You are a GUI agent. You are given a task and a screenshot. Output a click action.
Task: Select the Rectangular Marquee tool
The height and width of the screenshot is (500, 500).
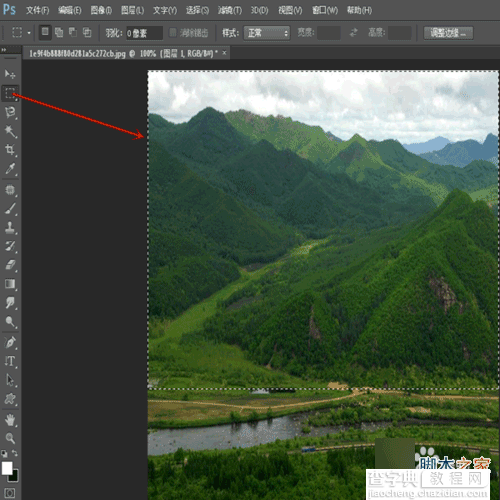(10, 93)
